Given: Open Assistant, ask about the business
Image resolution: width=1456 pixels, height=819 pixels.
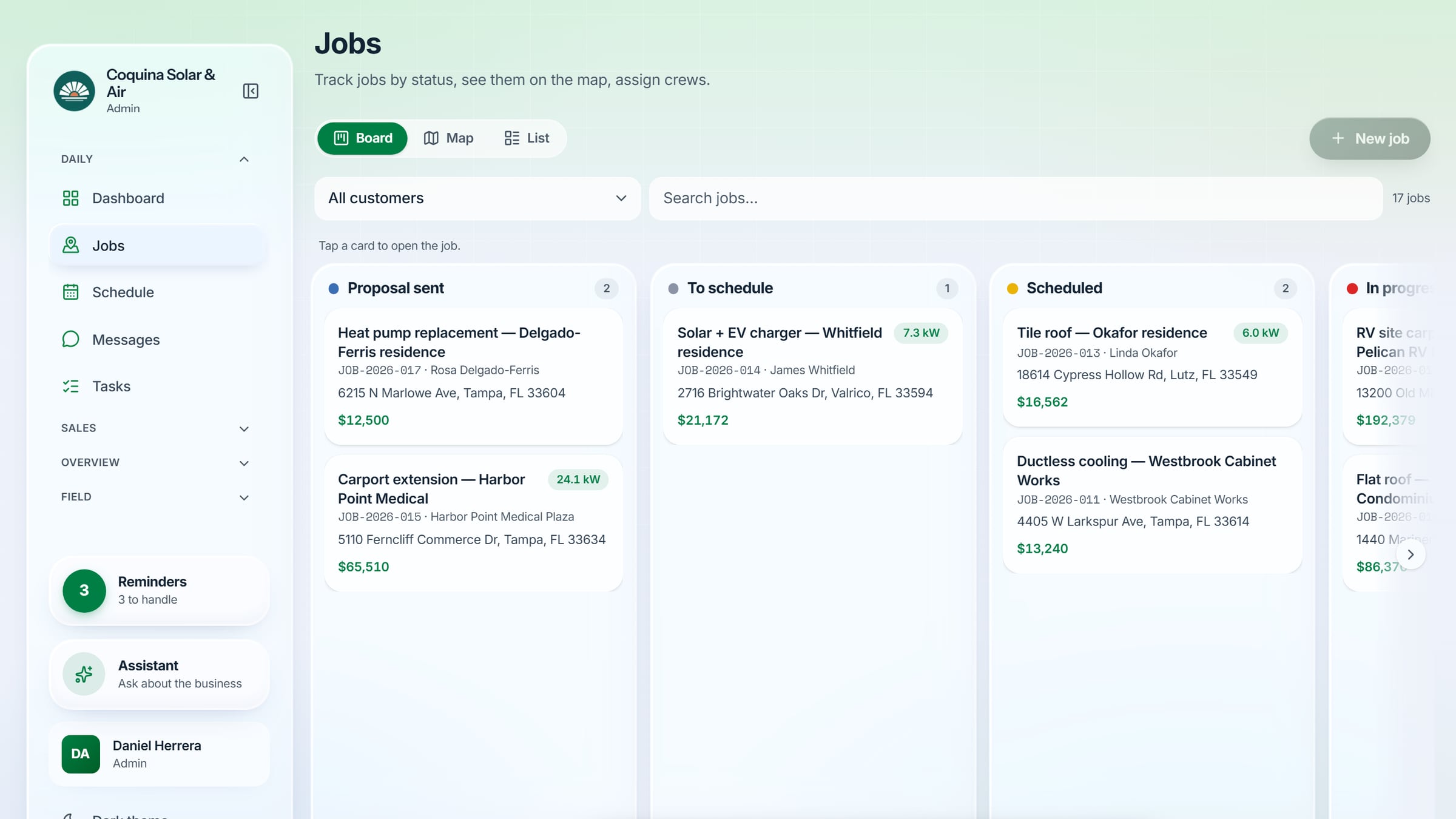Looking at the screenshot, I should 160,674.
